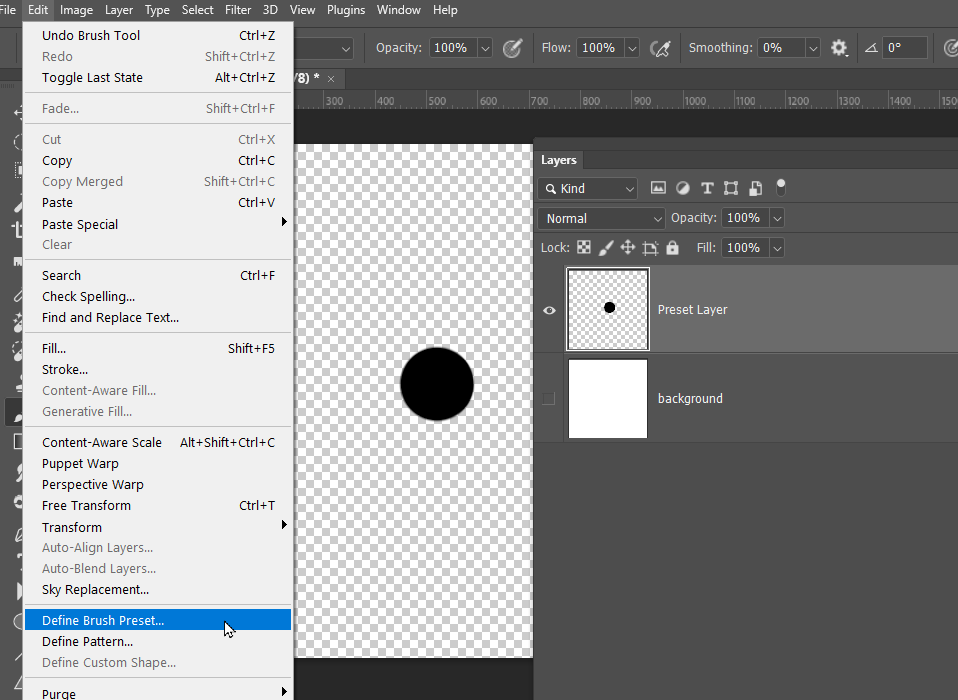Enable airbrush-style build-up in the options bar
The image size is (958, 700).
point(659,47)
